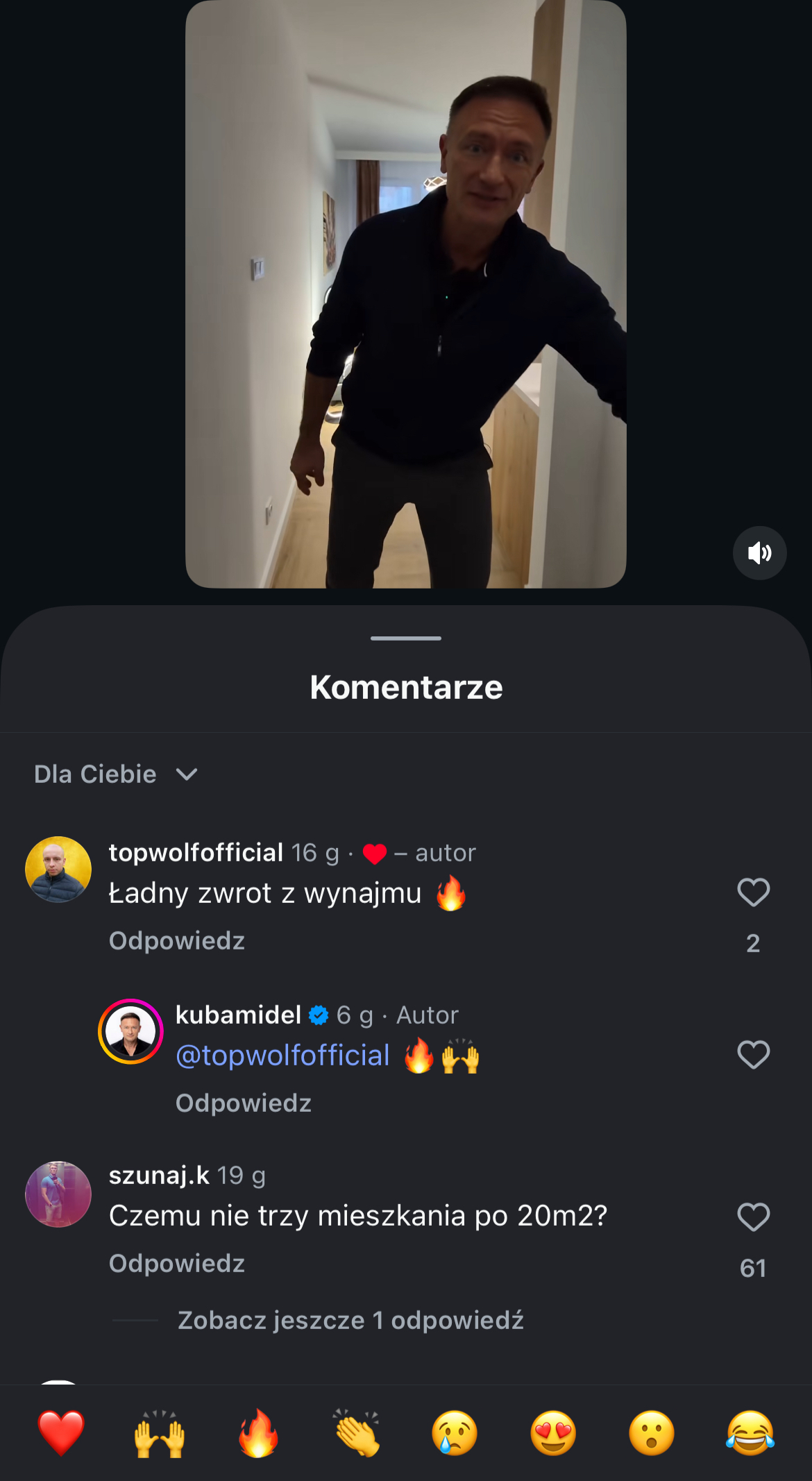Image resolution: width=812 pixels, height=1481 pixels.
Task: Send heart-eyes emoji reaction
Action: tap(553, 1433)
